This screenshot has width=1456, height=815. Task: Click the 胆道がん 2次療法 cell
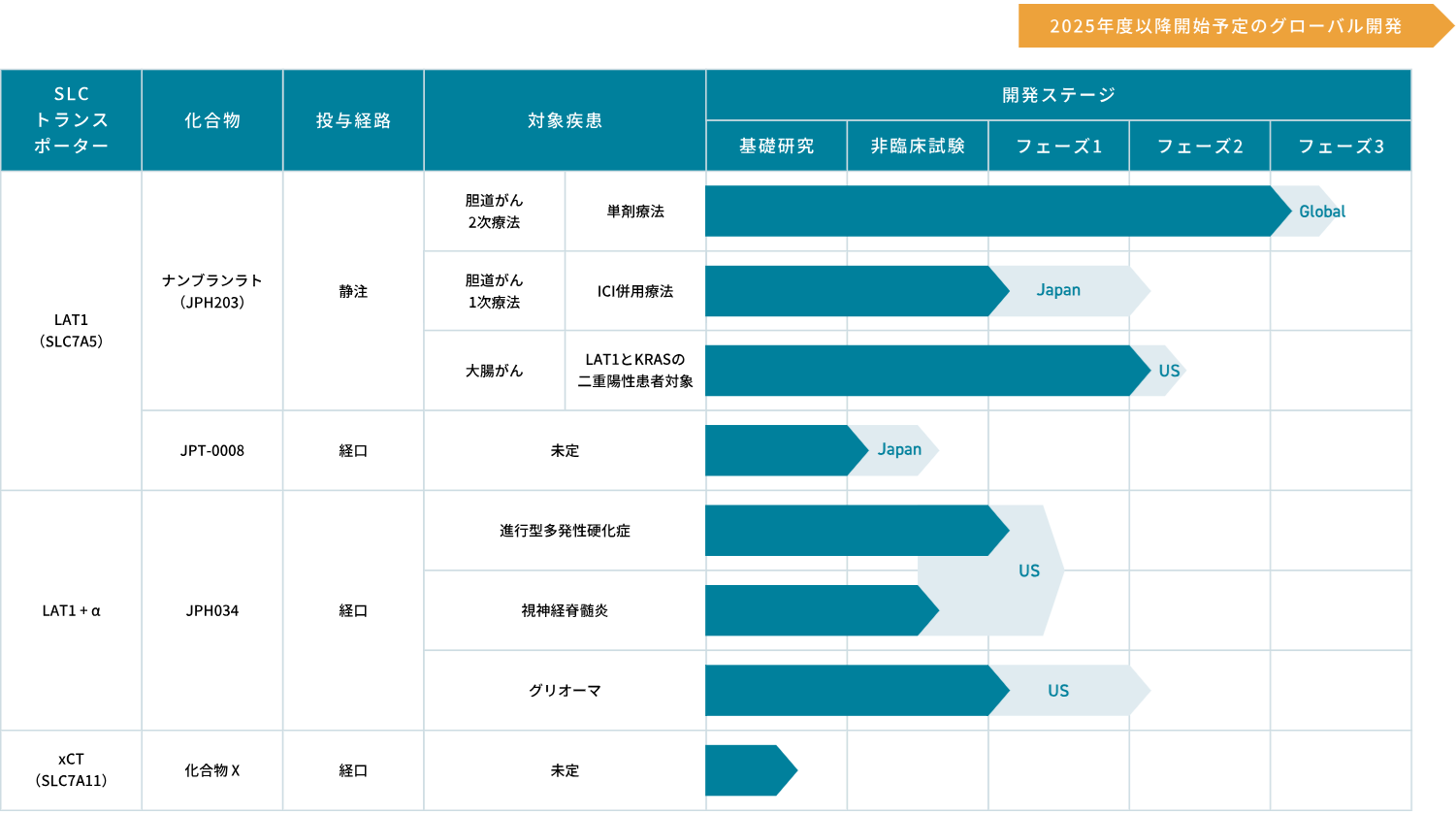(x=495, y=212)
